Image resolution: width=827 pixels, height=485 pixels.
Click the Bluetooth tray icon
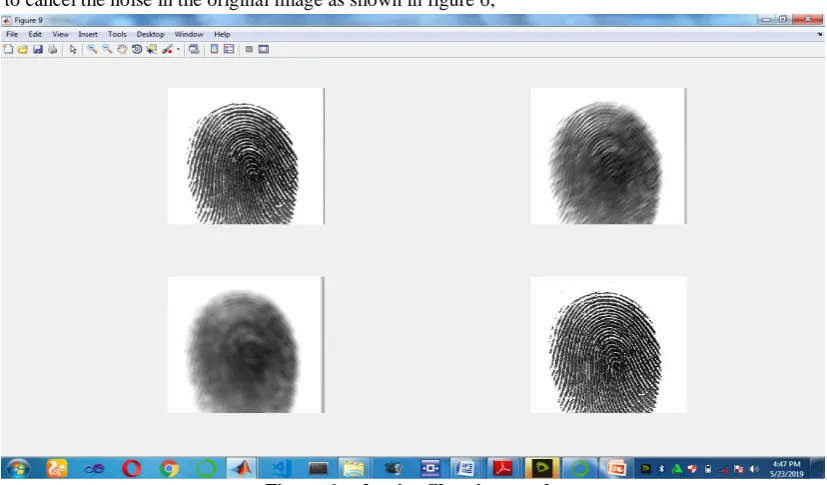[661, 469]
